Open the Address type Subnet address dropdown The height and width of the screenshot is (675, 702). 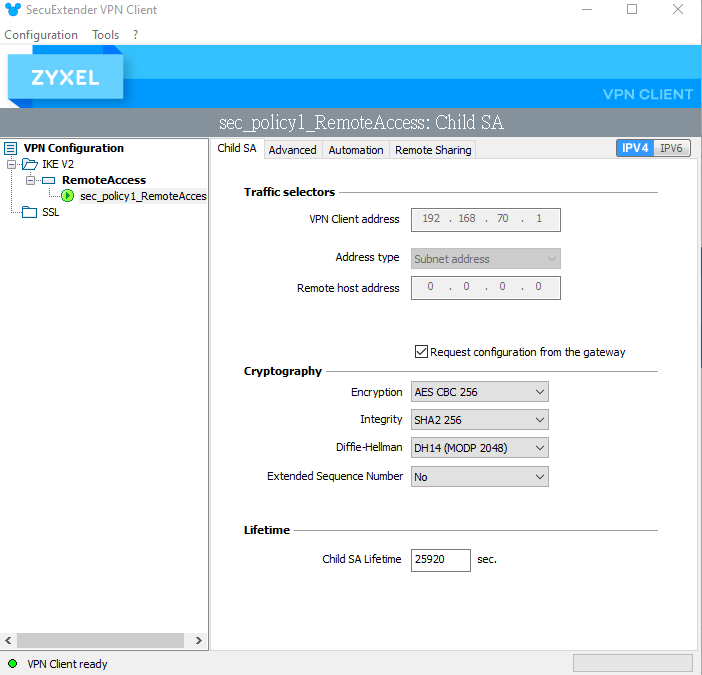(x=486, y=259)
